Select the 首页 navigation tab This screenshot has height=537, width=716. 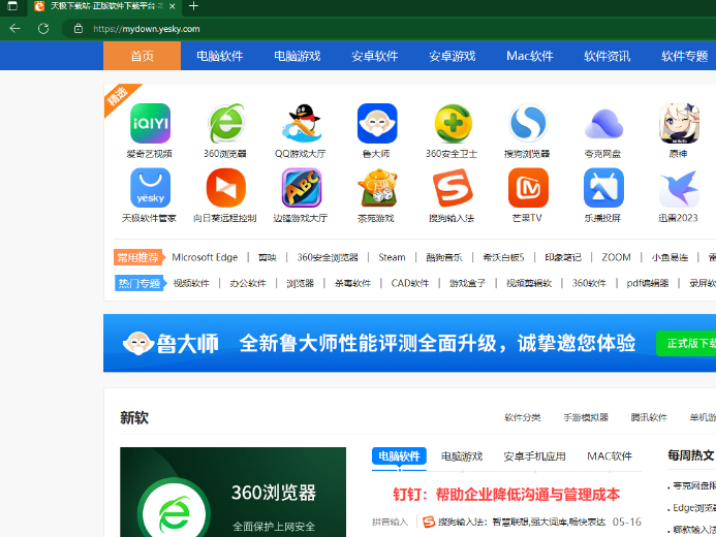142,56
